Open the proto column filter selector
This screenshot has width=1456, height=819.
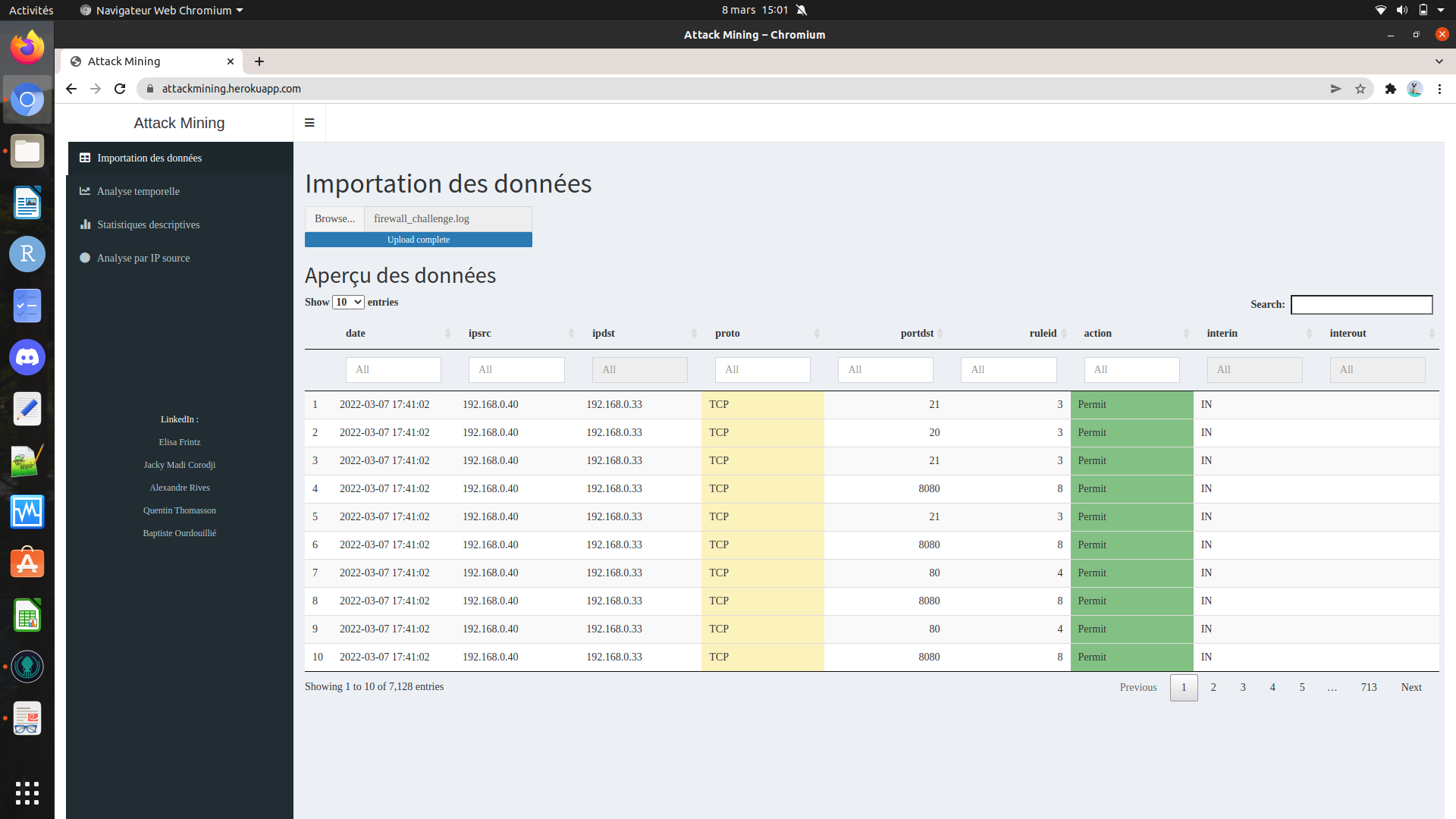click(763, 369)
